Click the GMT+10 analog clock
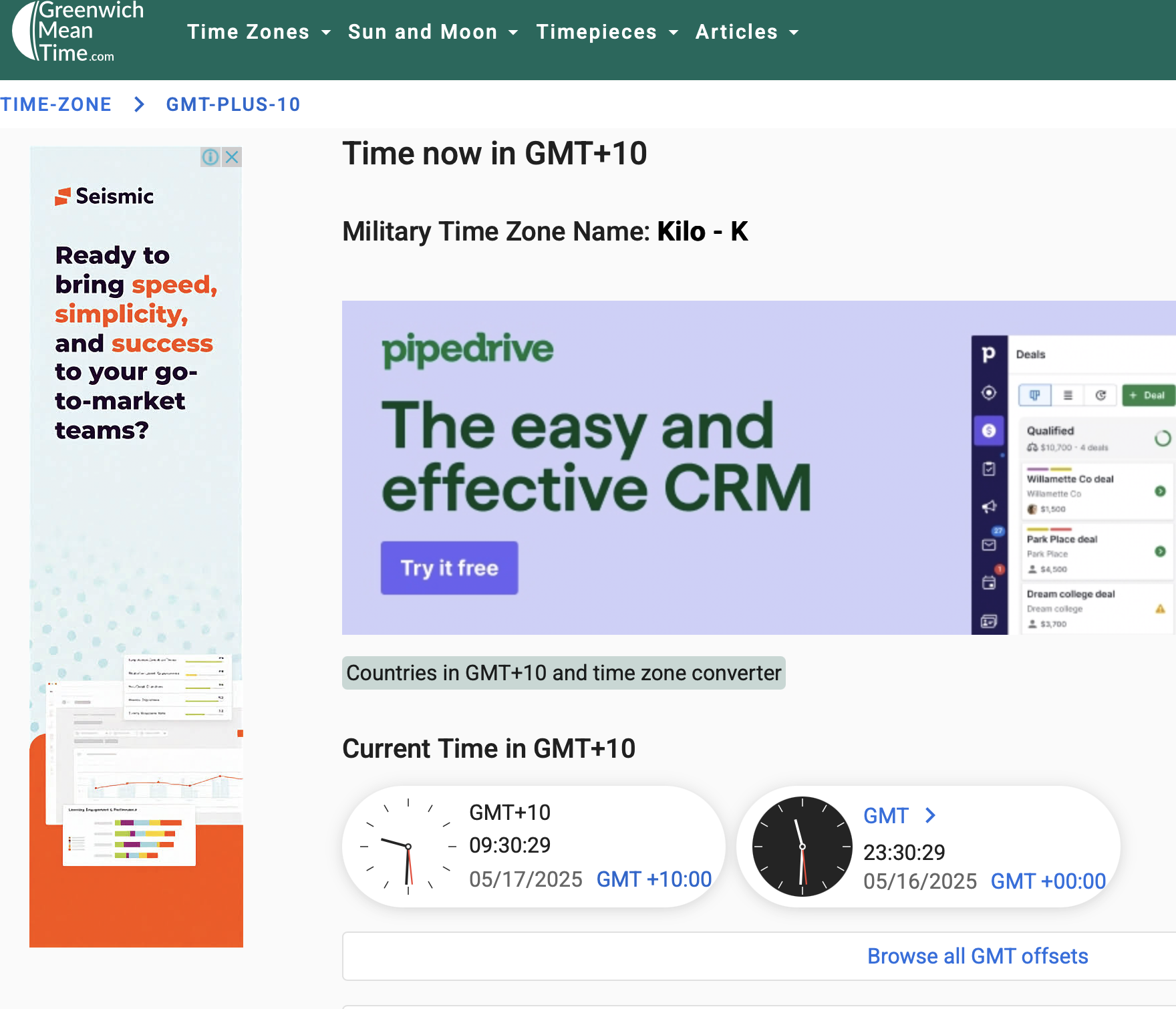 [408, 847]
